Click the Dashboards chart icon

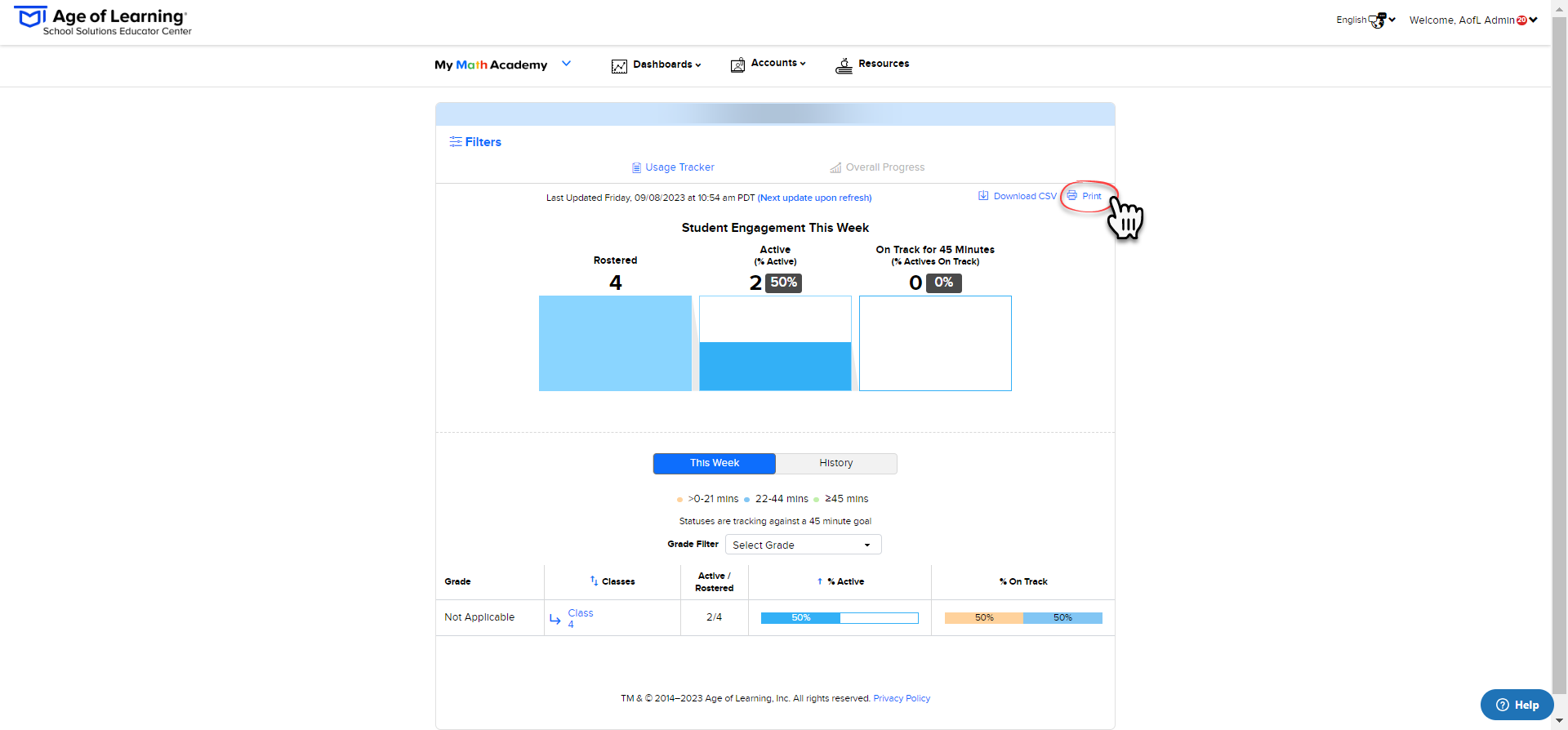pyautogui.click(x=619, y=65)
